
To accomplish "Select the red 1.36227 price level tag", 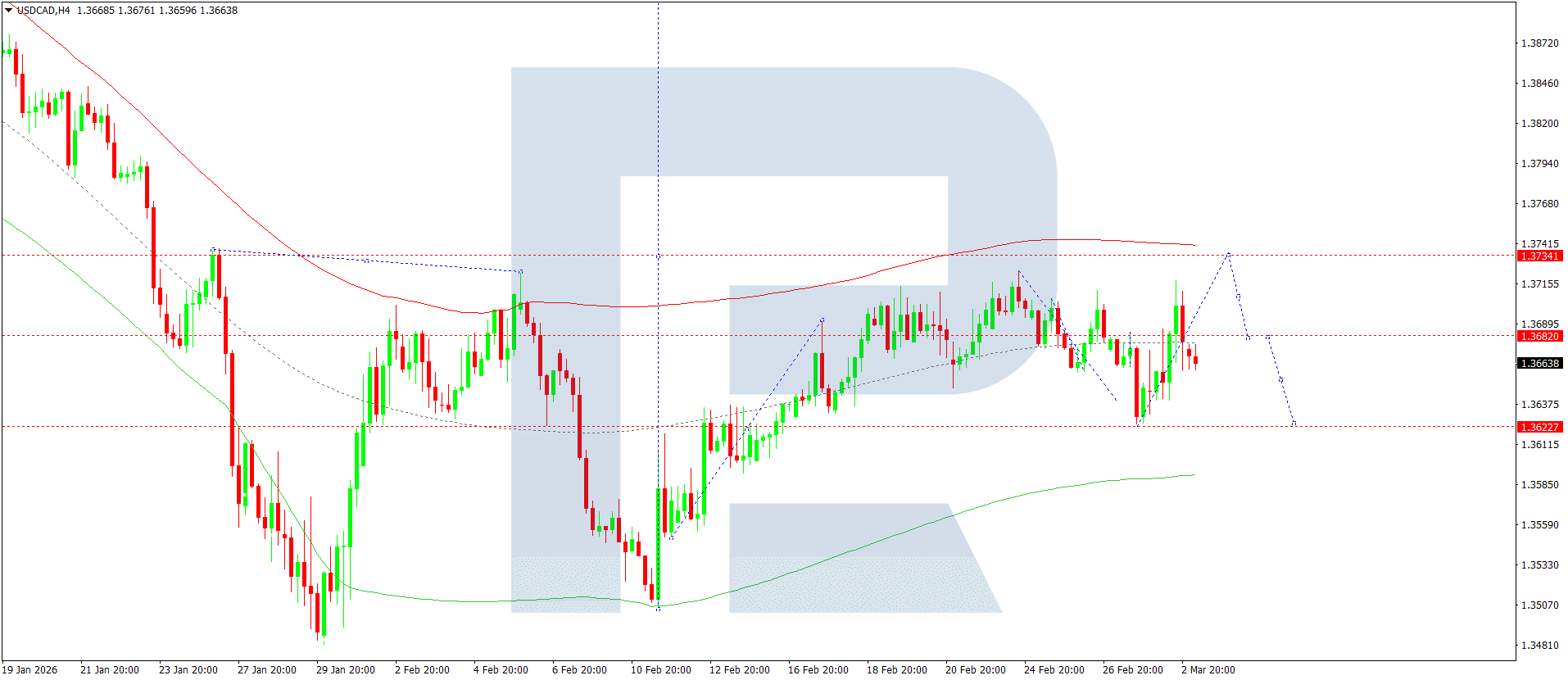I will (1539, 428).
